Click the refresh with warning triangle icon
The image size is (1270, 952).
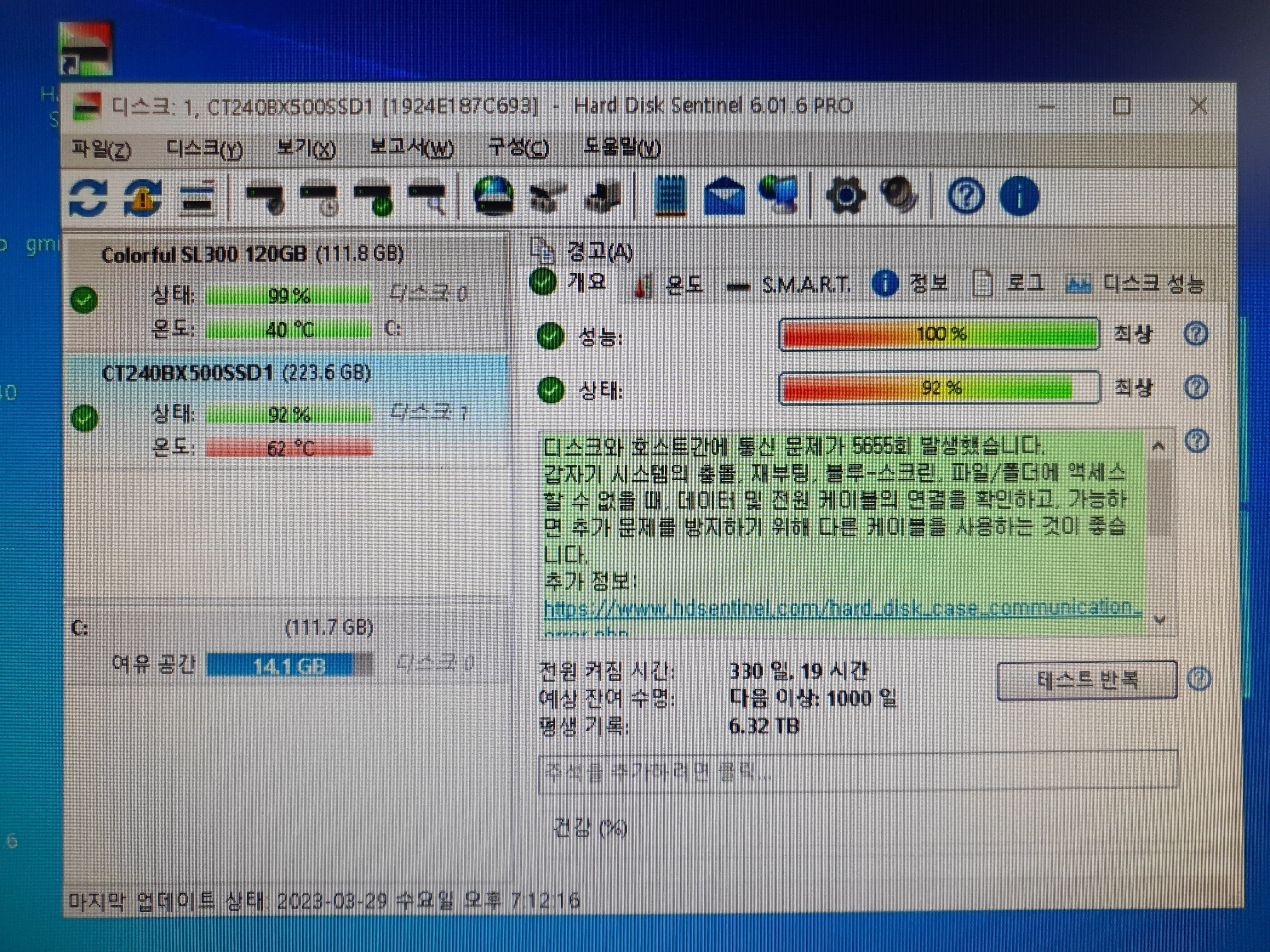click(x=142, y=197)
